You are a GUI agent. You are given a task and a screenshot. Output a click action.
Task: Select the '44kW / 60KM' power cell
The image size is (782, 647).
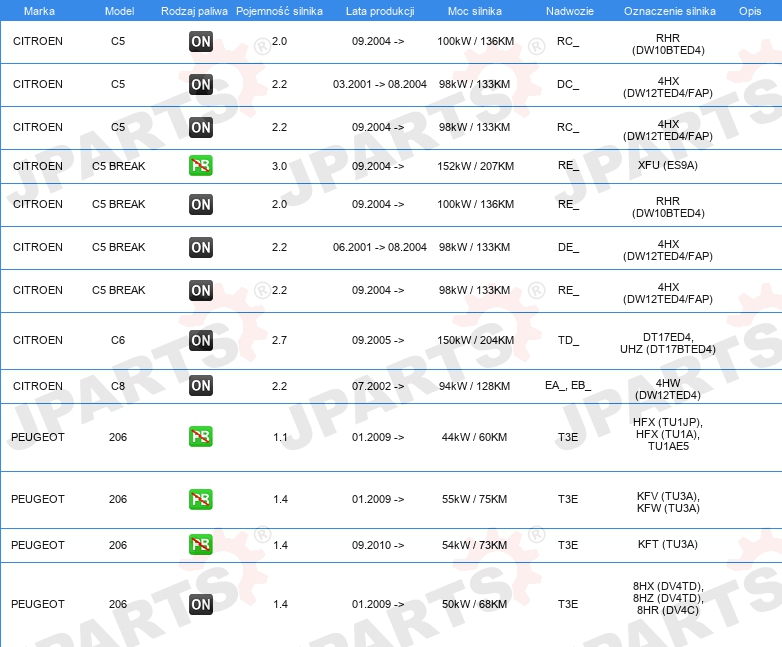(474, 437)
